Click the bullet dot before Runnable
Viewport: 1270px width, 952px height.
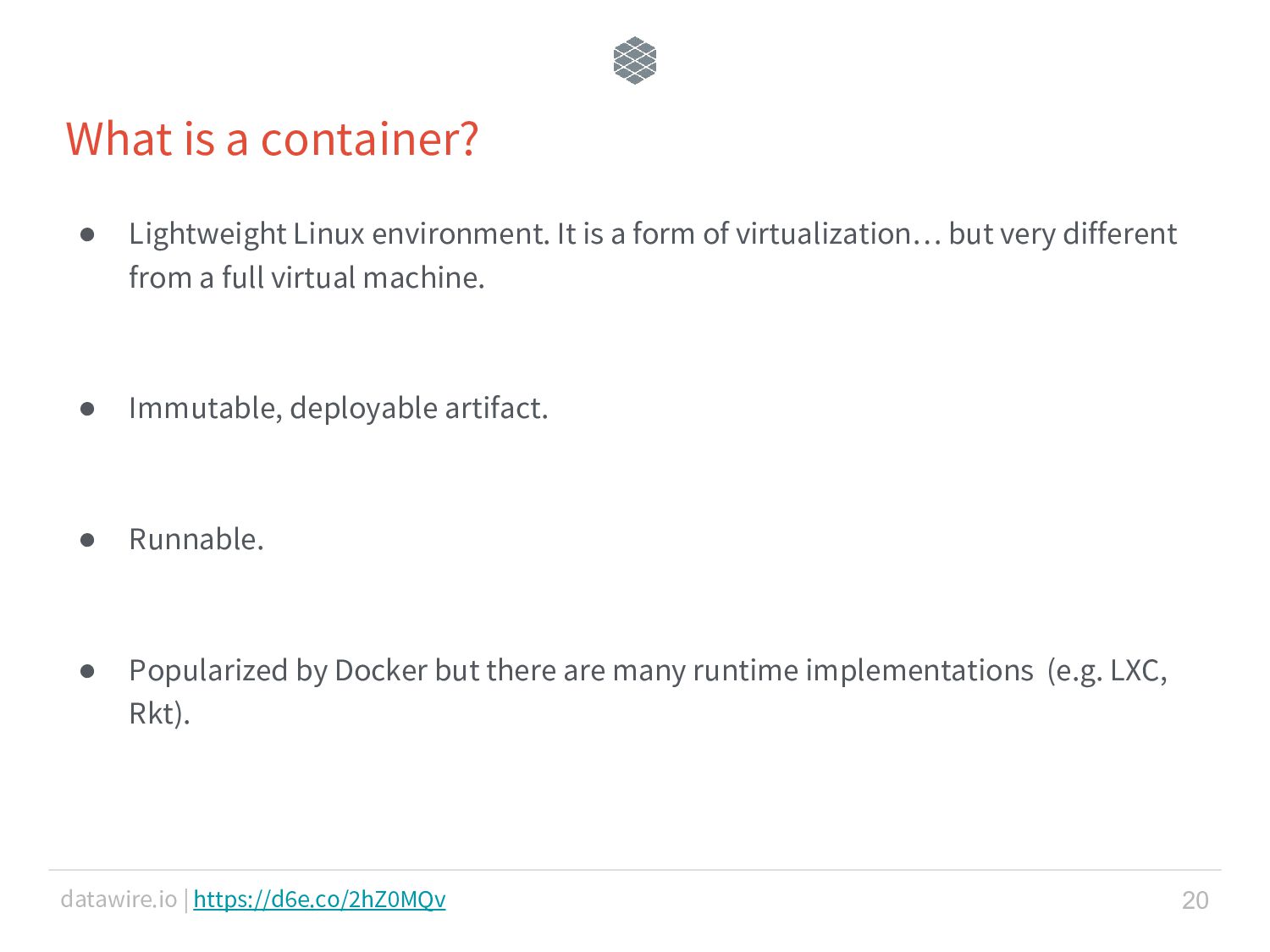point(87,540)
